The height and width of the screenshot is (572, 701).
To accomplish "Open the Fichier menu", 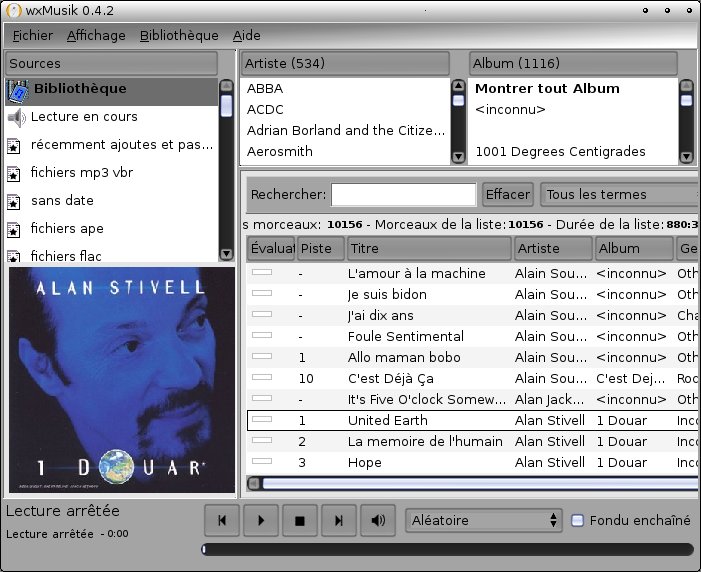I will [33, 35].
